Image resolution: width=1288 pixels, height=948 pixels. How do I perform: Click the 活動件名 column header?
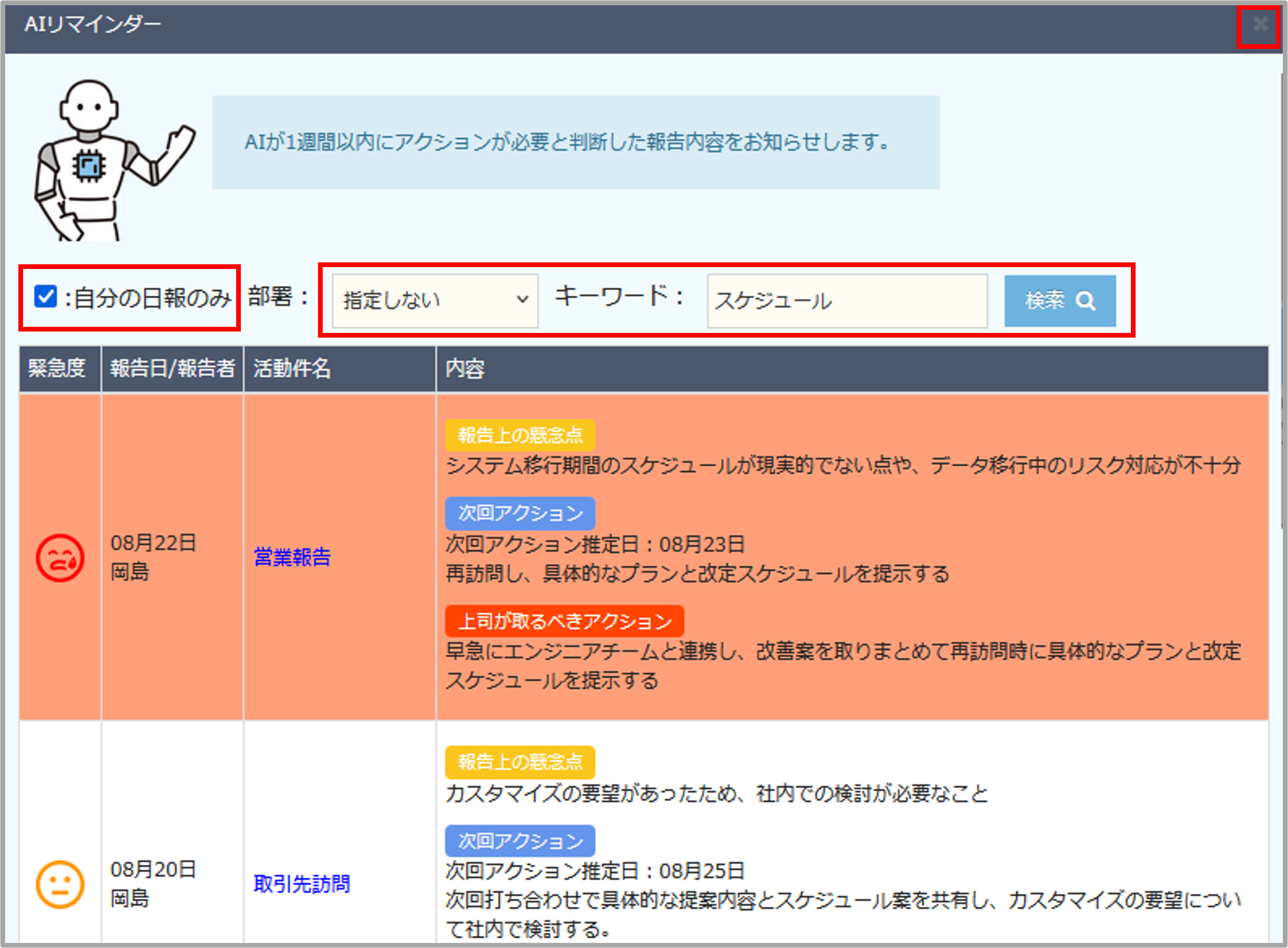(x=292, y=368)
